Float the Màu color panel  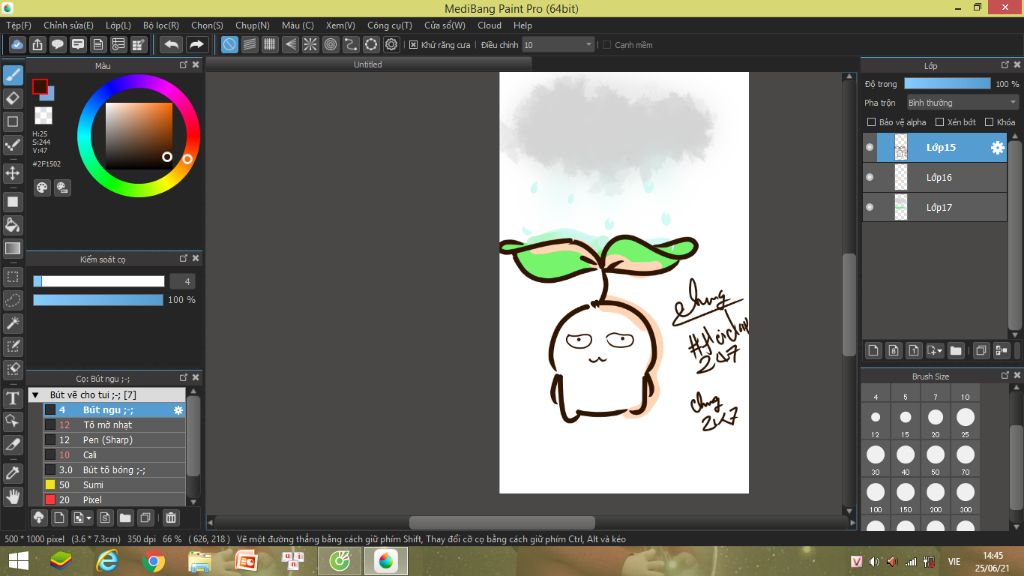click(184, 65)
